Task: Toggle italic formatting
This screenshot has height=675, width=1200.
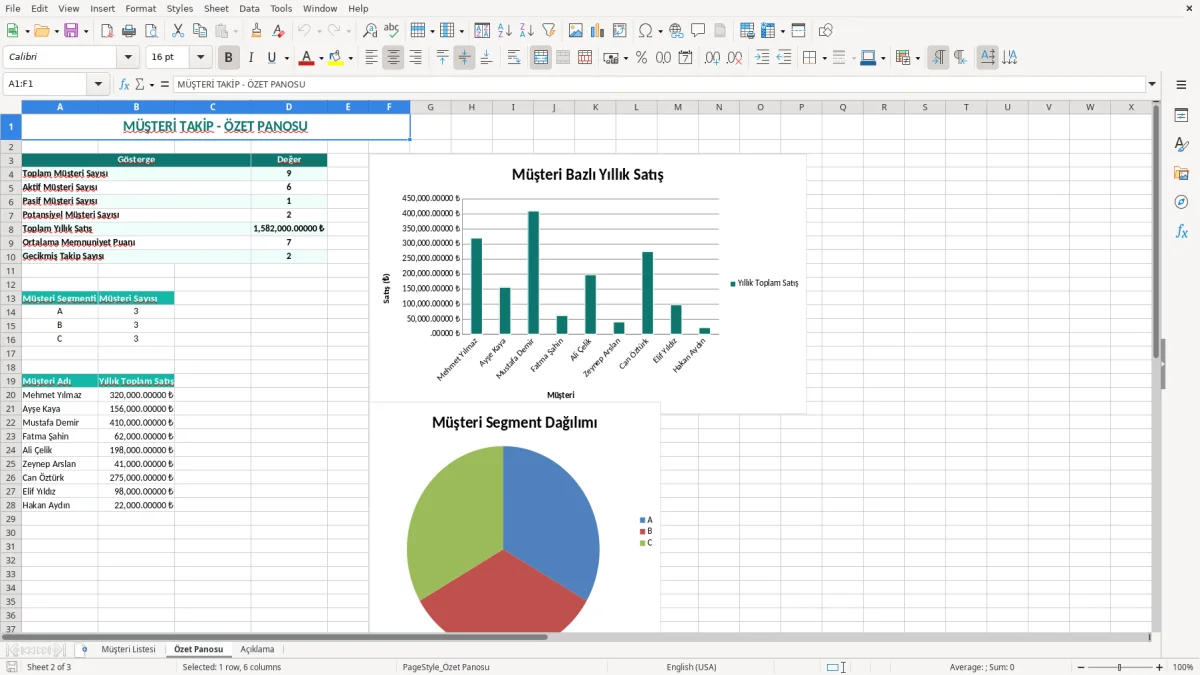Action: click(251, 58)
